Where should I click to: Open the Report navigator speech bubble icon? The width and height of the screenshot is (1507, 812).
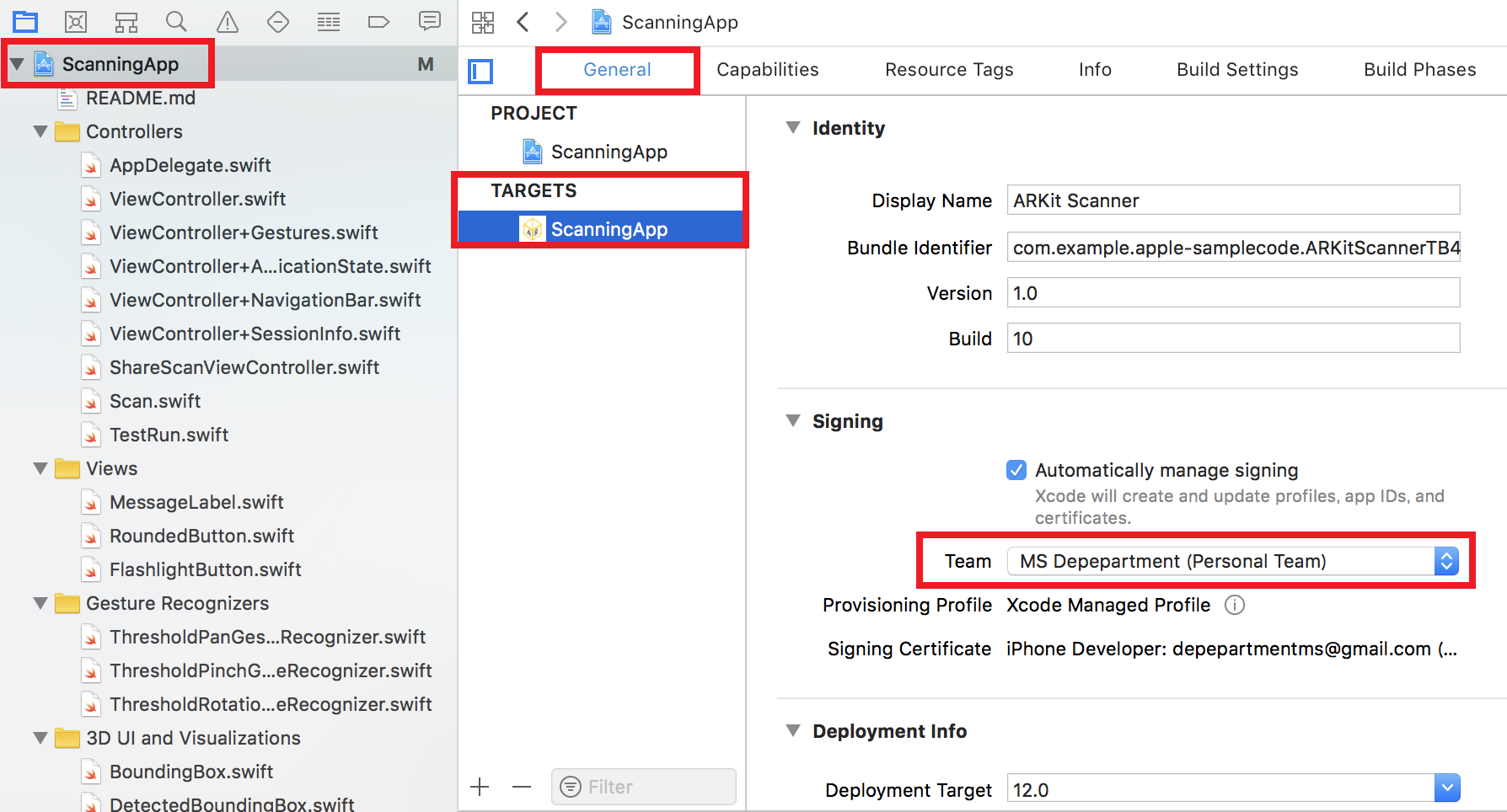[x=430, y=21]
